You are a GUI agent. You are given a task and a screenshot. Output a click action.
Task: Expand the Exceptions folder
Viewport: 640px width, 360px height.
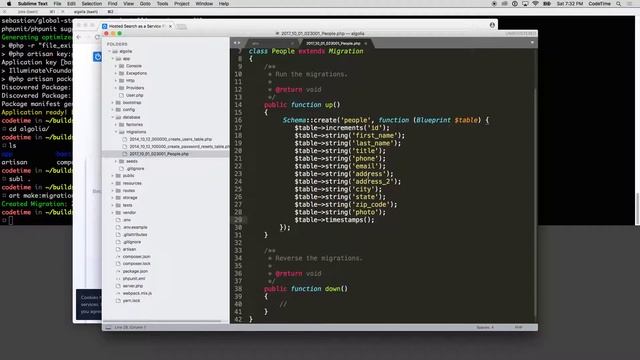(116, 73)
